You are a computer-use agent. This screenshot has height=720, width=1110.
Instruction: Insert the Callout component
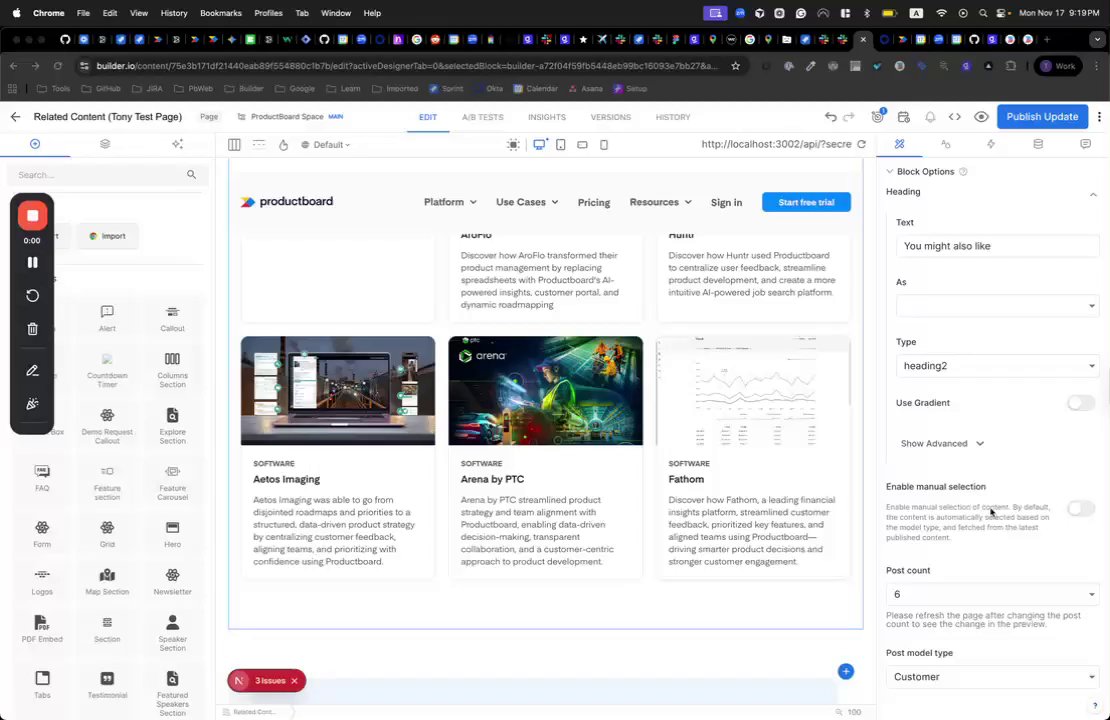pyautogui.click(x=172, y=318)
